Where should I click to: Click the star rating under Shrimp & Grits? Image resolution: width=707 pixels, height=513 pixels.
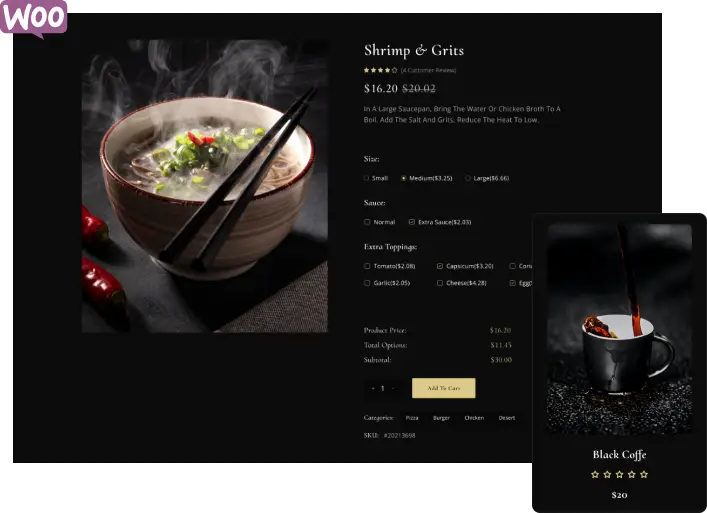coord(381,70)
